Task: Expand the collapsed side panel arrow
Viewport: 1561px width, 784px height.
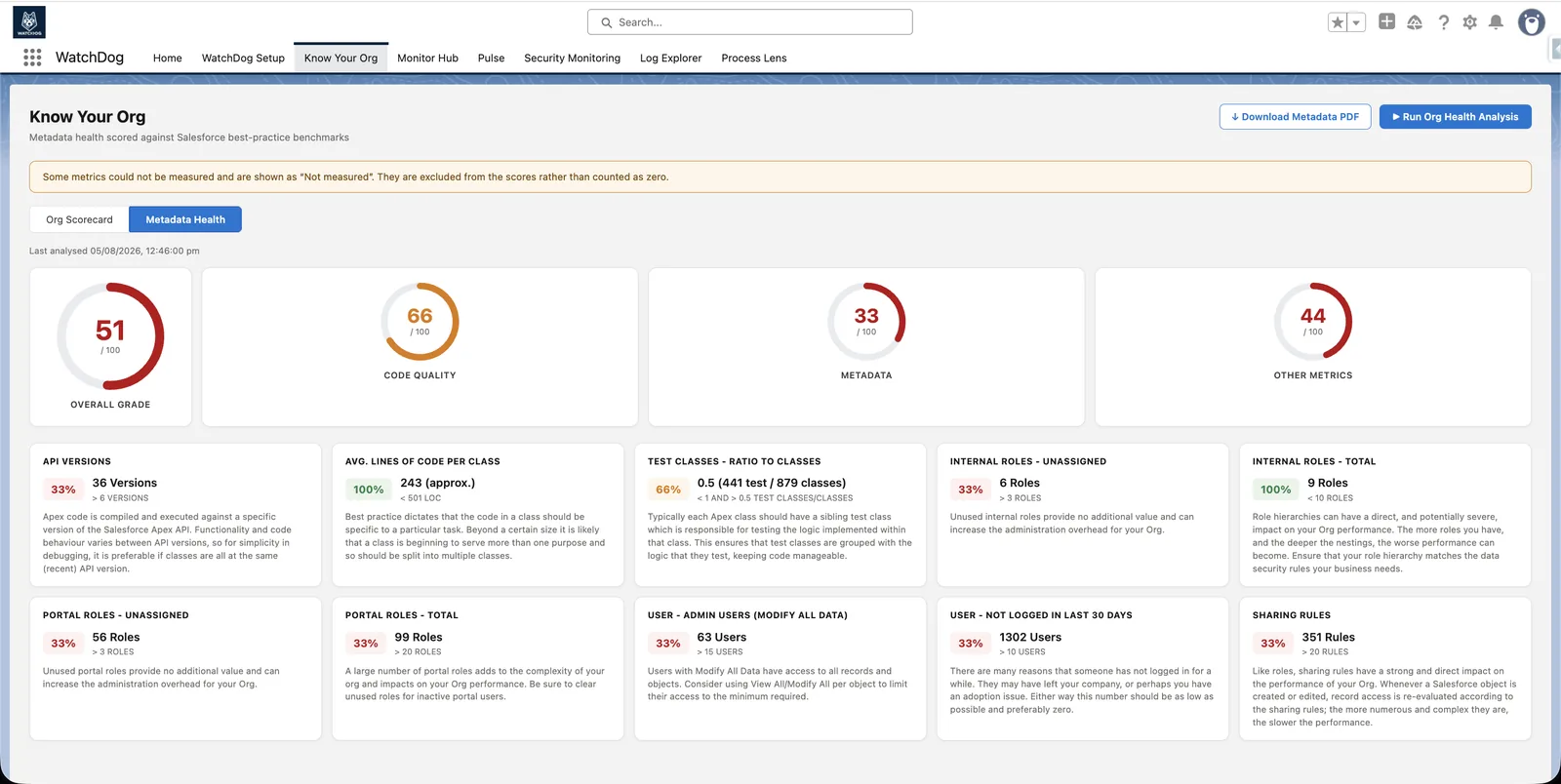Action: 1556,49
